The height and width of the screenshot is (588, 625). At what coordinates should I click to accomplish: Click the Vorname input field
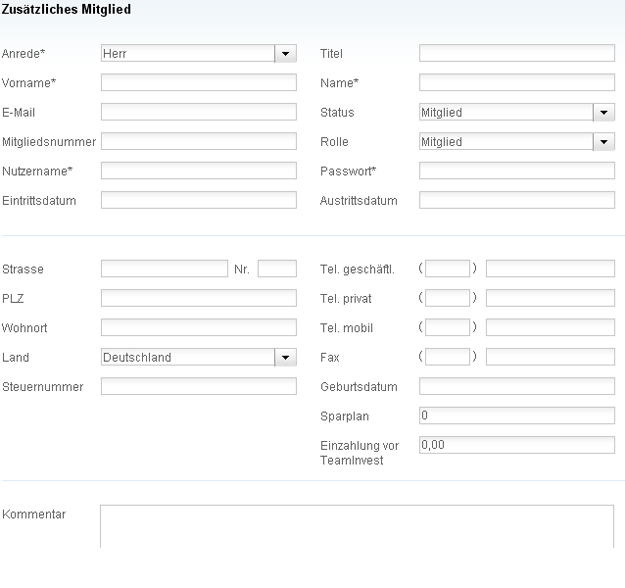[x=199, y=83]
